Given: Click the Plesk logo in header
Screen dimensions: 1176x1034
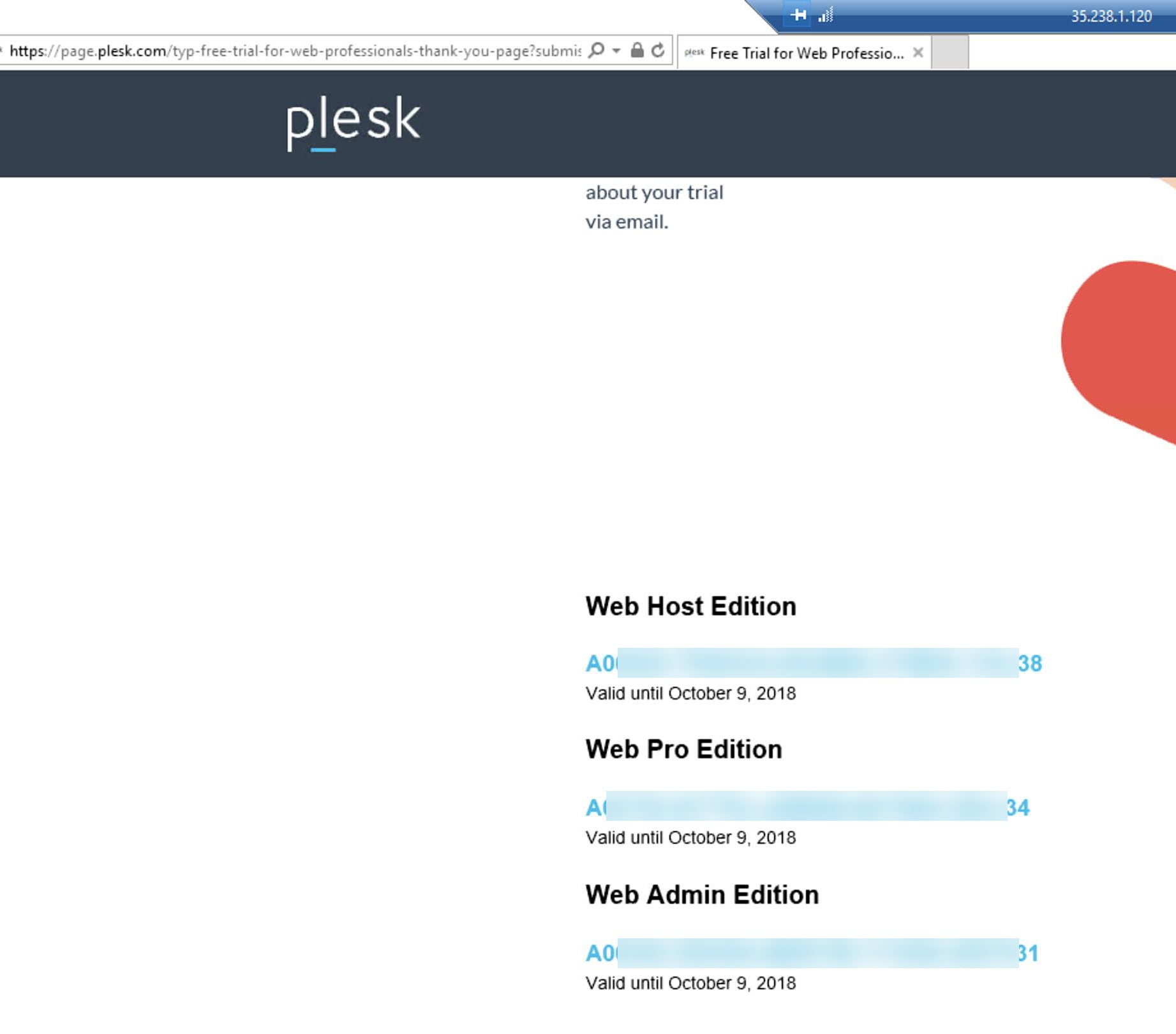Looking at the screenshot, I should [354, 122].
